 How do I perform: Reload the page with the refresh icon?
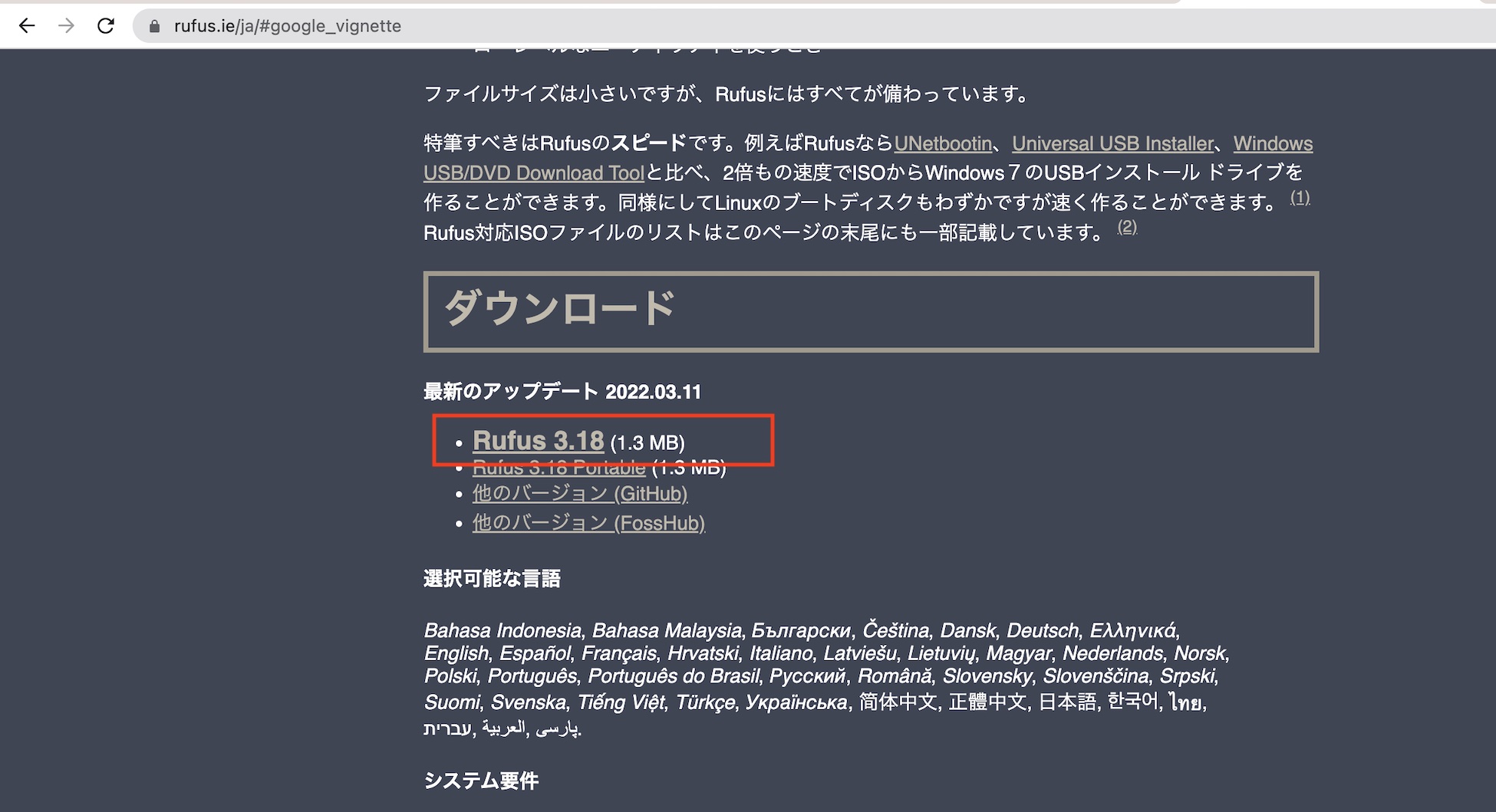(x=106, y=26)
